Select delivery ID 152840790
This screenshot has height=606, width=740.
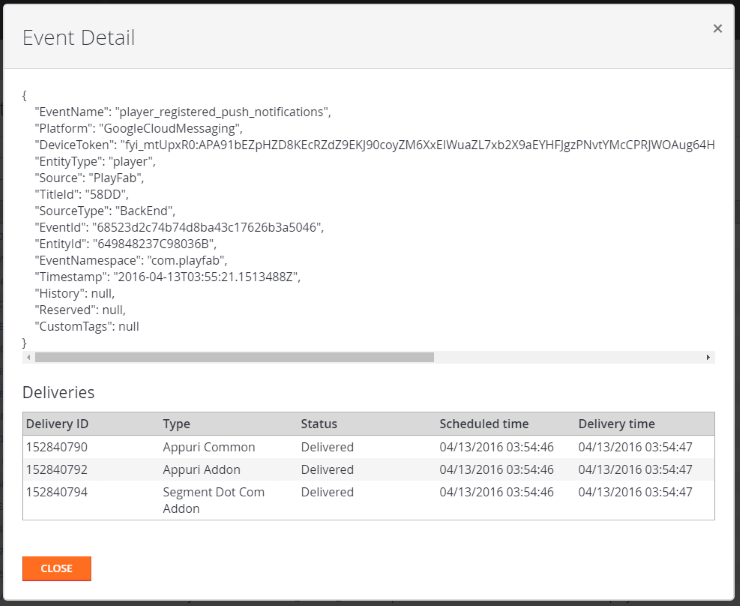click(x=57, y=447)
